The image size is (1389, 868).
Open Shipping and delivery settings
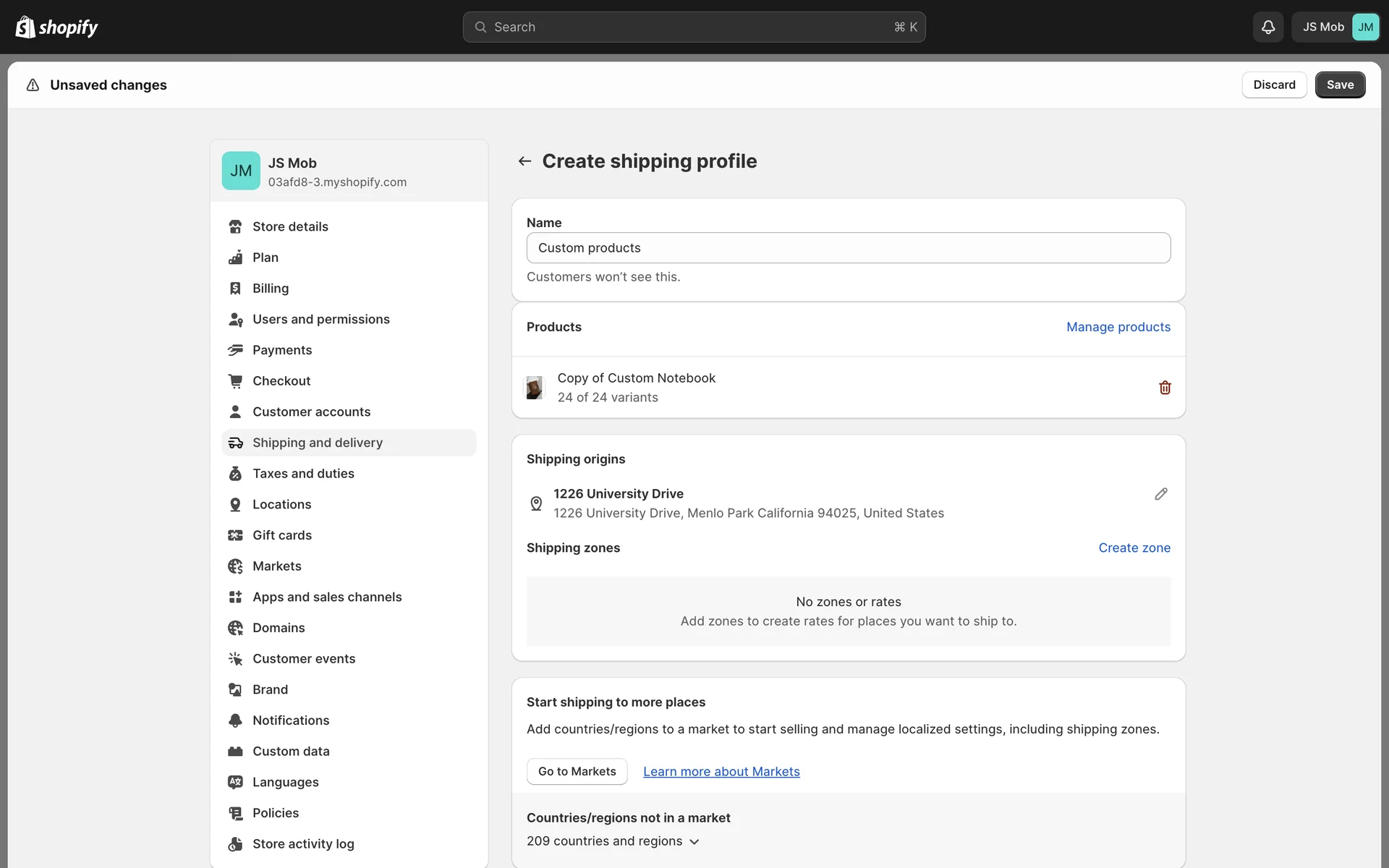tap(317, 443)
